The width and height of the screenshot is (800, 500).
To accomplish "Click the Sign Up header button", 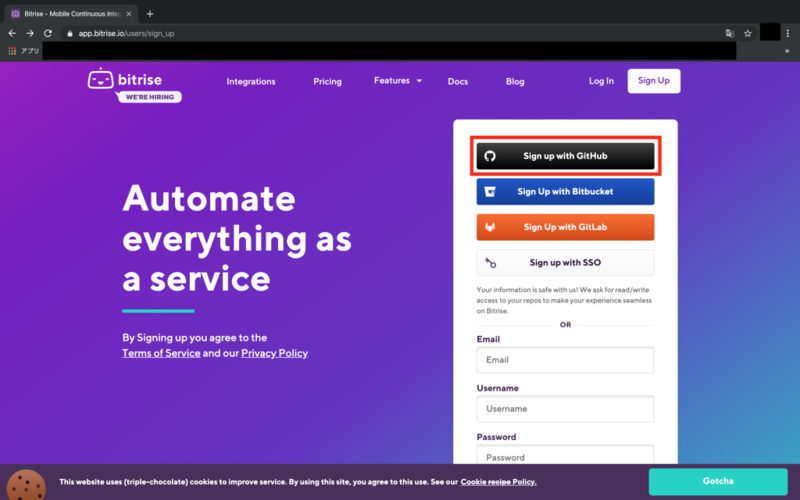I will pos(654,81).
